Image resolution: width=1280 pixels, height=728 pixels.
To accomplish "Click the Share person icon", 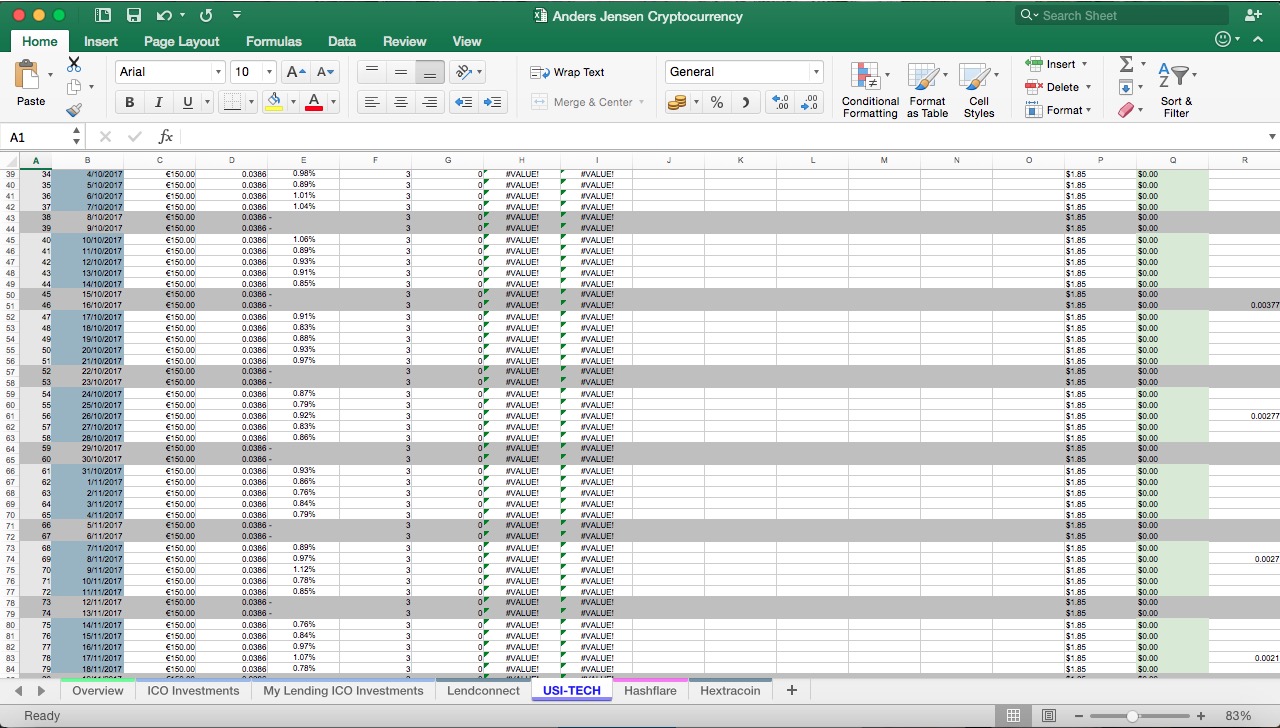I will point(1253,15).
